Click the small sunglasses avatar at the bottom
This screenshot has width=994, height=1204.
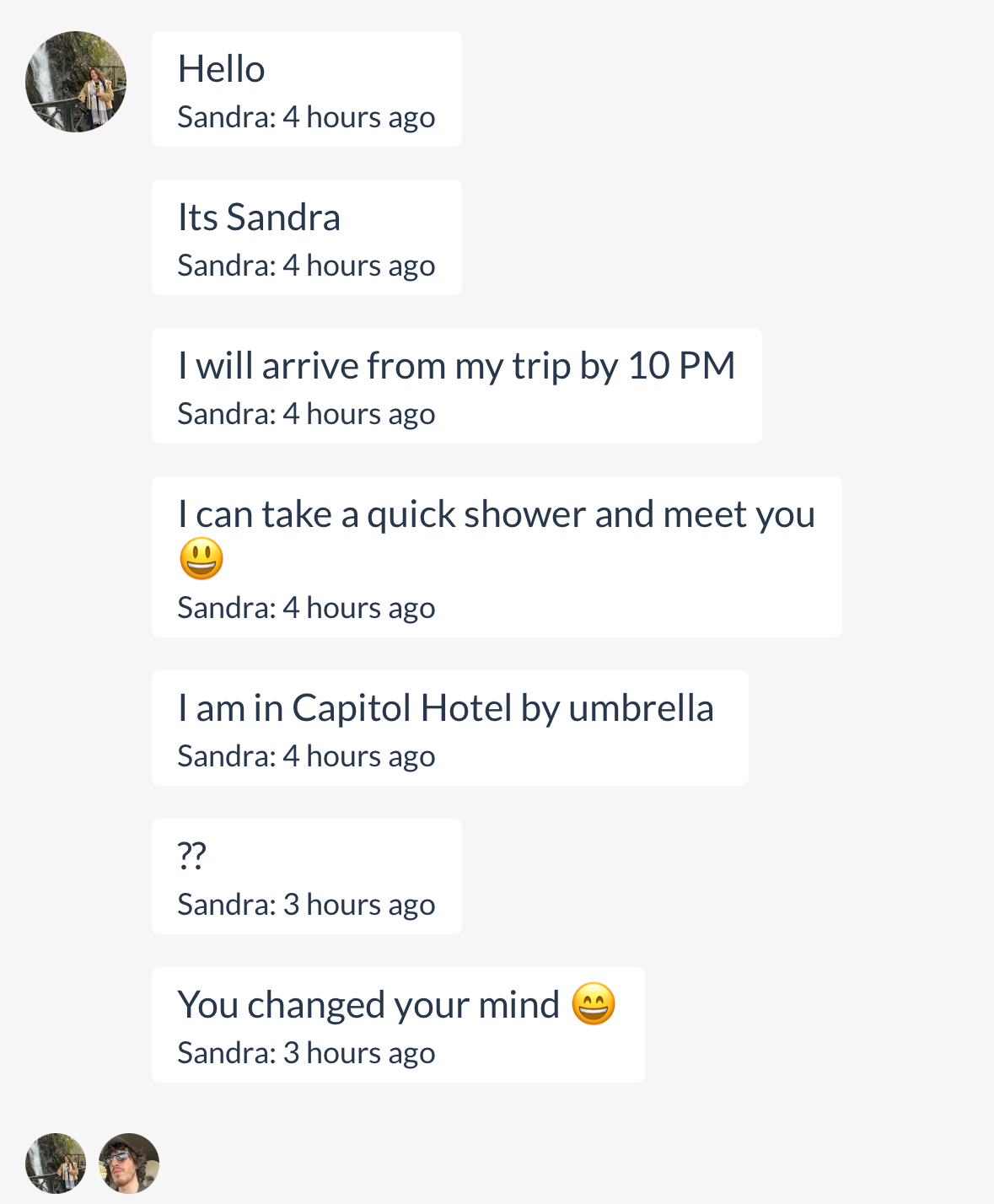[x=129, y=1164]
